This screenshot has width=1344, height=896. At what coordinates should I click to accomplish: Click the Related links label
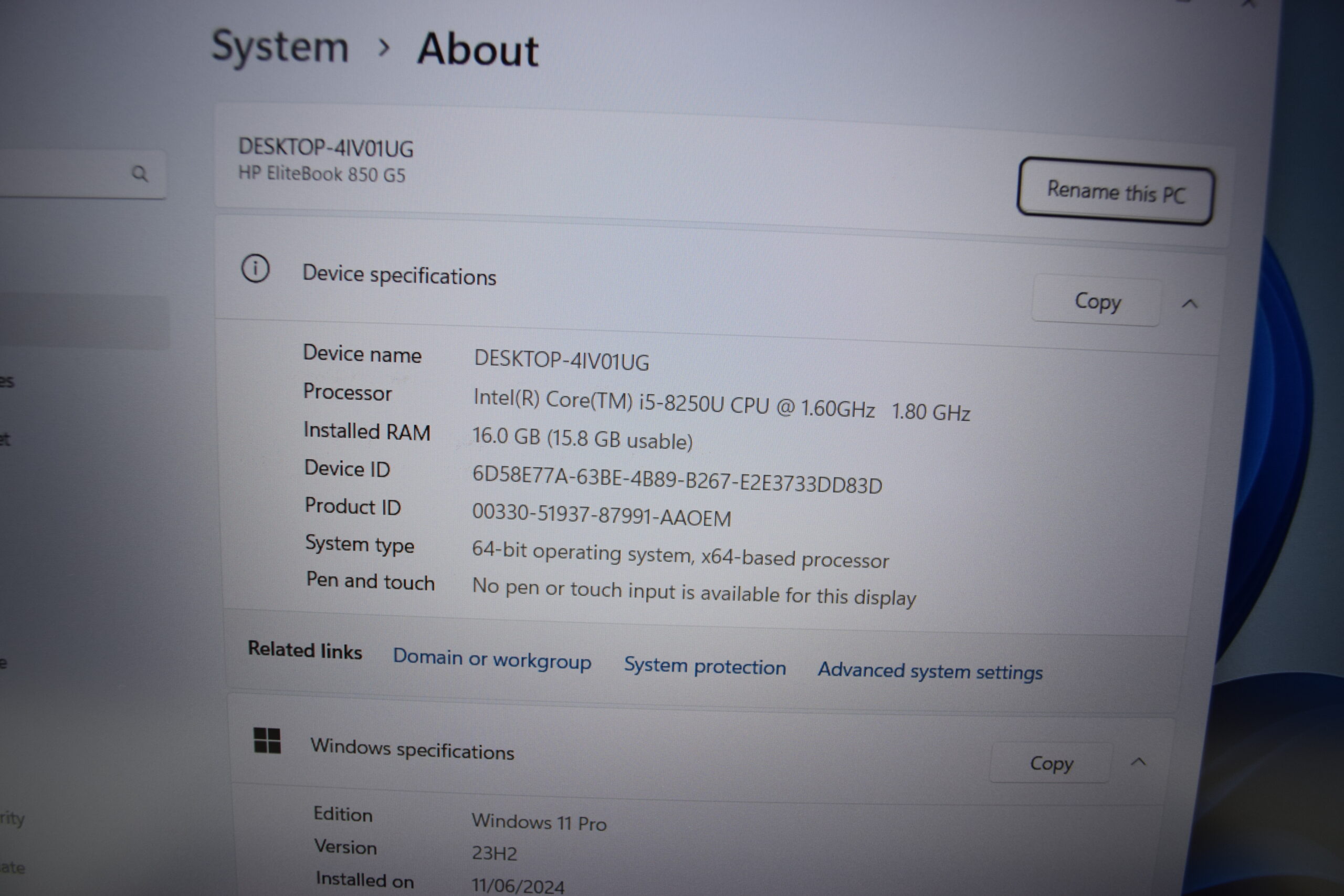tap(304, 650)
